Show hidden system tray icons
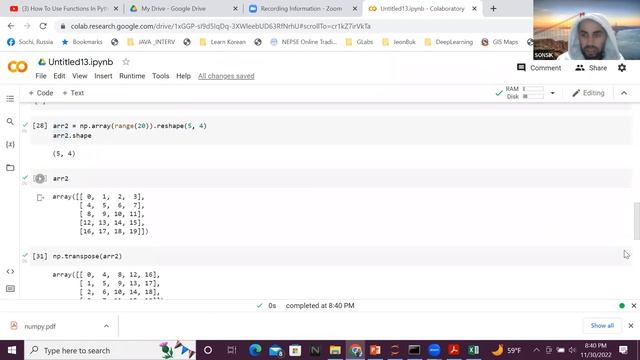640x360 pixels. (536, 350)
